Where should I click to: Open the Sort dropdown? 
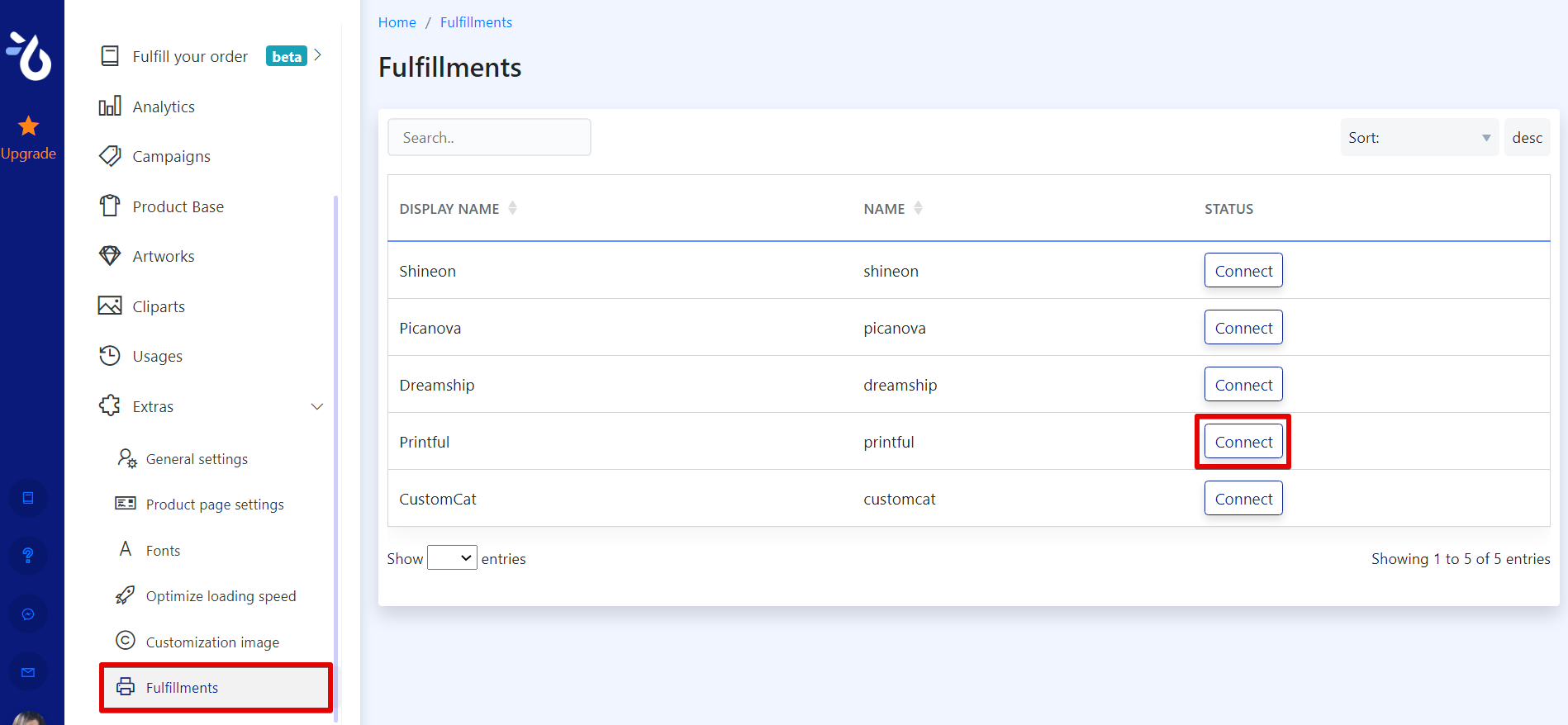[x=1418, y=138]
